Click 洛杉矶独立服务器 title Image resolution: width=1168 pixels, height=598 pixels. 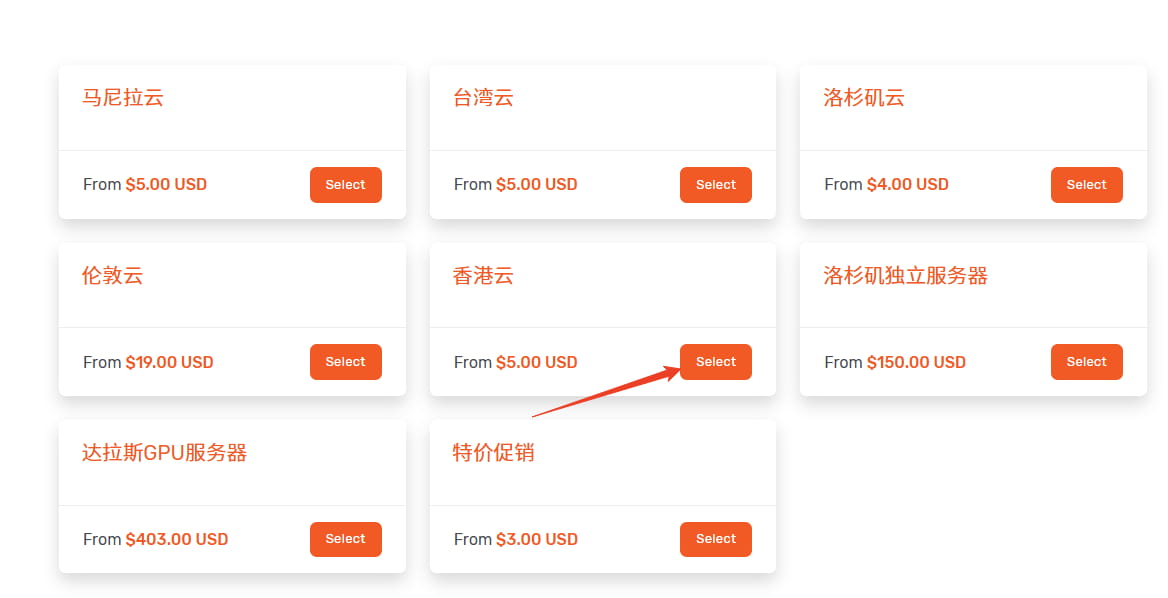click(x=905, y=276)
